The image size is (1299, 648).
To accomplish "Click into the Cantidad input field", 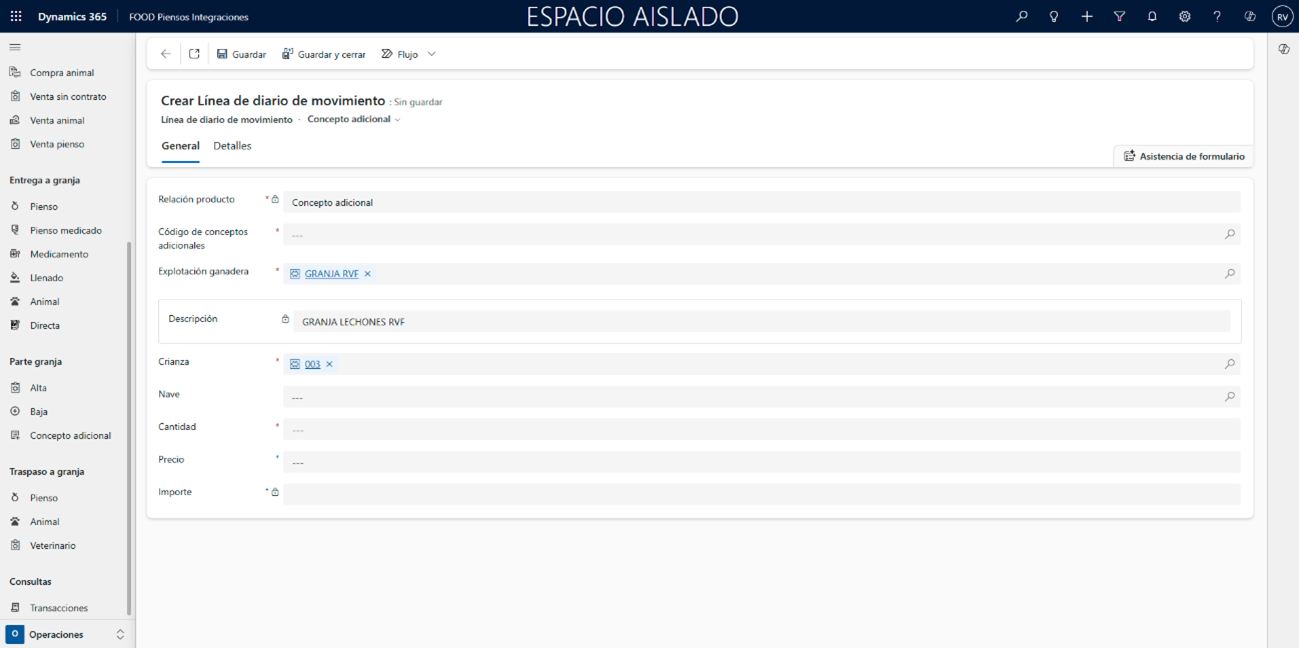I will coord(760,430).
